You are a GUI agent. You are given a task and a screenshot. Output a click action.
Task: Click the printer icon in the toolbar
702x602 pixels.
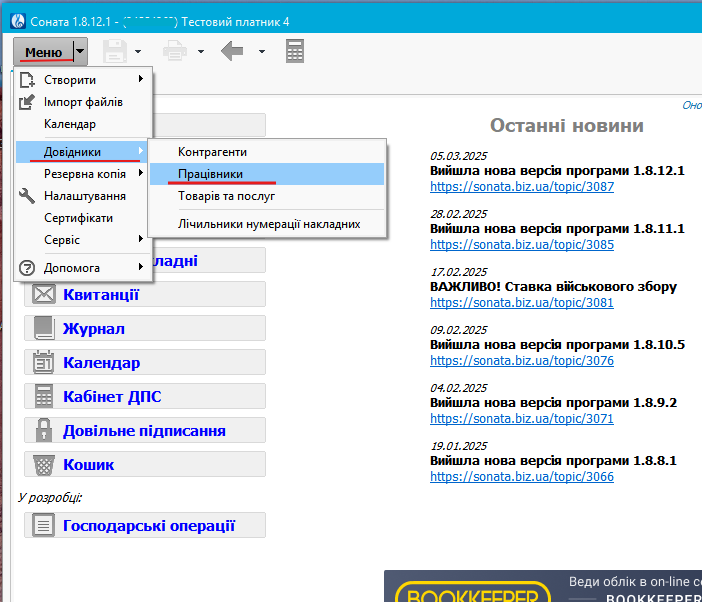175,51
